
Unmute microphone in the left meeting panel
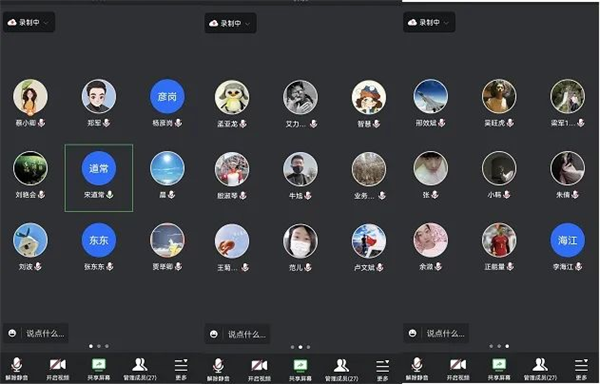point(16,368)
